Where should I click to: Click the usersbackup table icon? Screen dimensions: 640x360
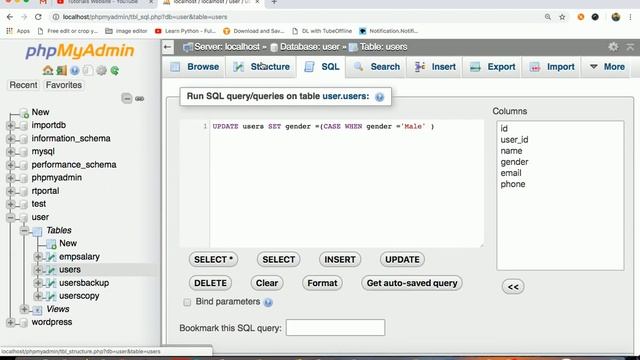51,283
